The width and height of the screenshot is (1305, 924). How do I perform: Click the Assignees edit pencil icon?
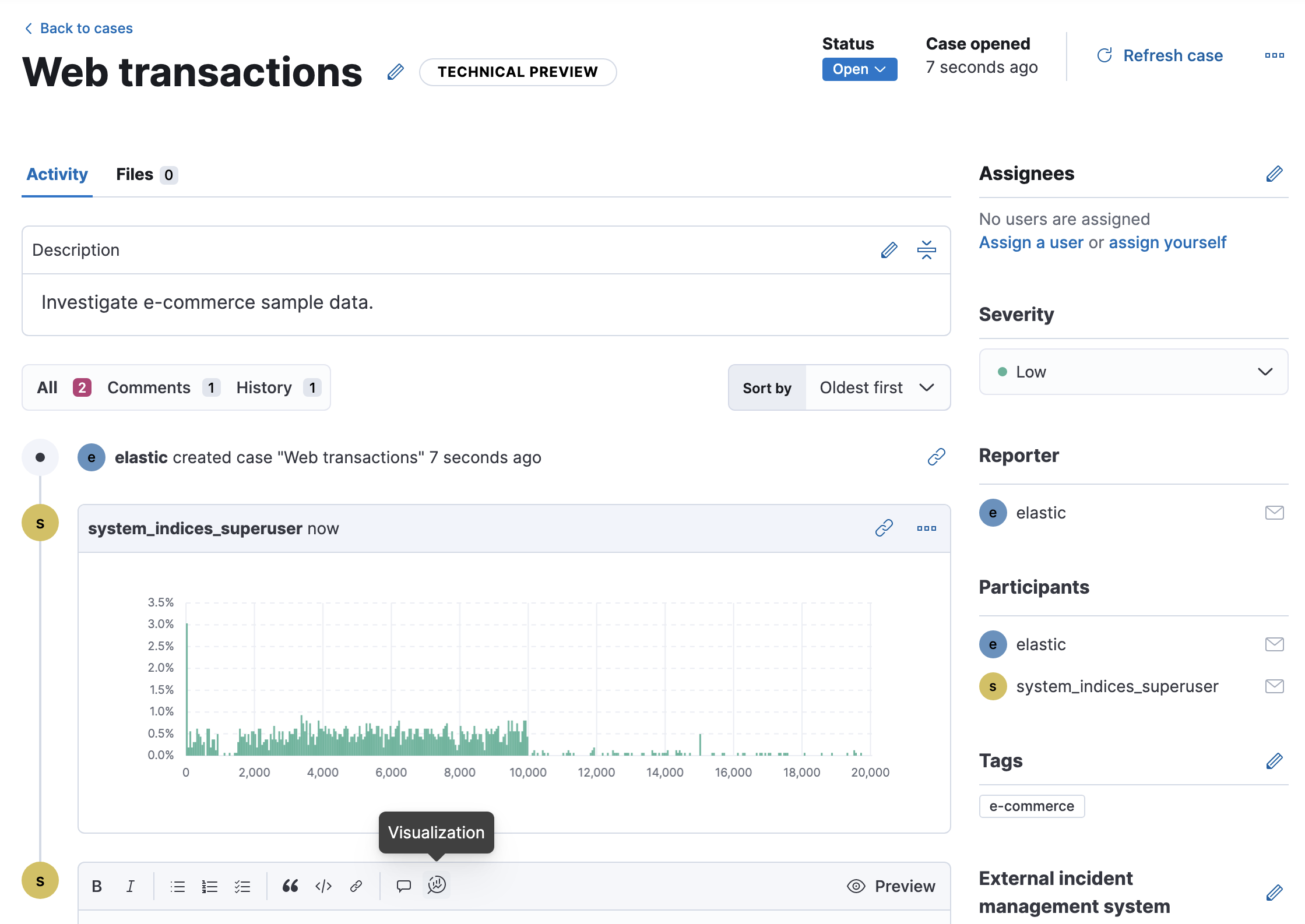pyautogui.click(x=1274, y=174)
